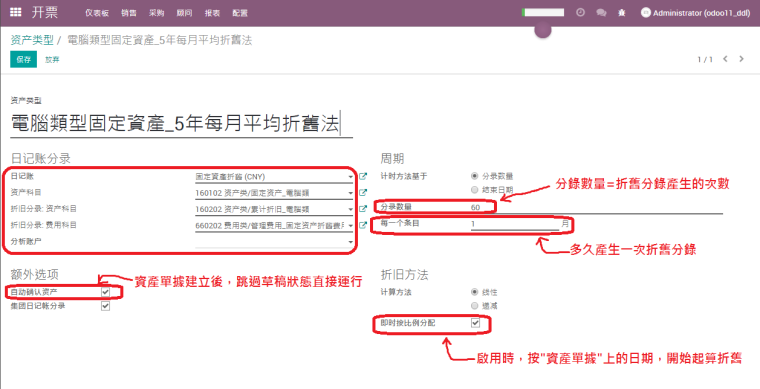Click the 每一个条目 period input field
This screenshot has width=760, height=389.
tap(514, 224)
